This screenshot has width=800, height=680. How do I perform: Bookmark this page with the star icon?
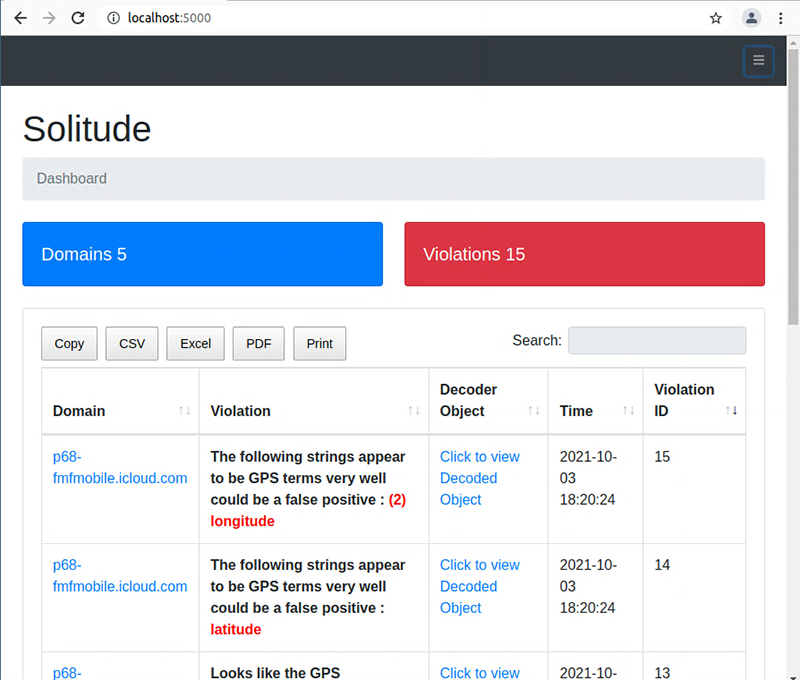click(716, 18)
